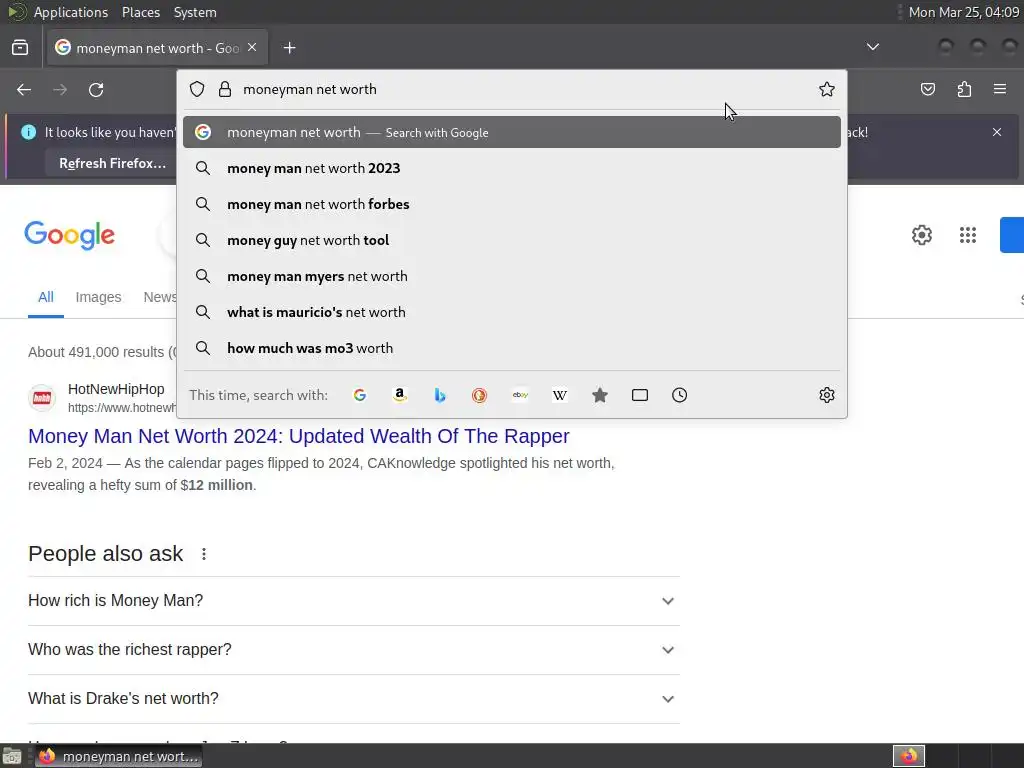The image size is (1024, 768).
Task: Open the Applications menu in the top panel
Action: 71,12
